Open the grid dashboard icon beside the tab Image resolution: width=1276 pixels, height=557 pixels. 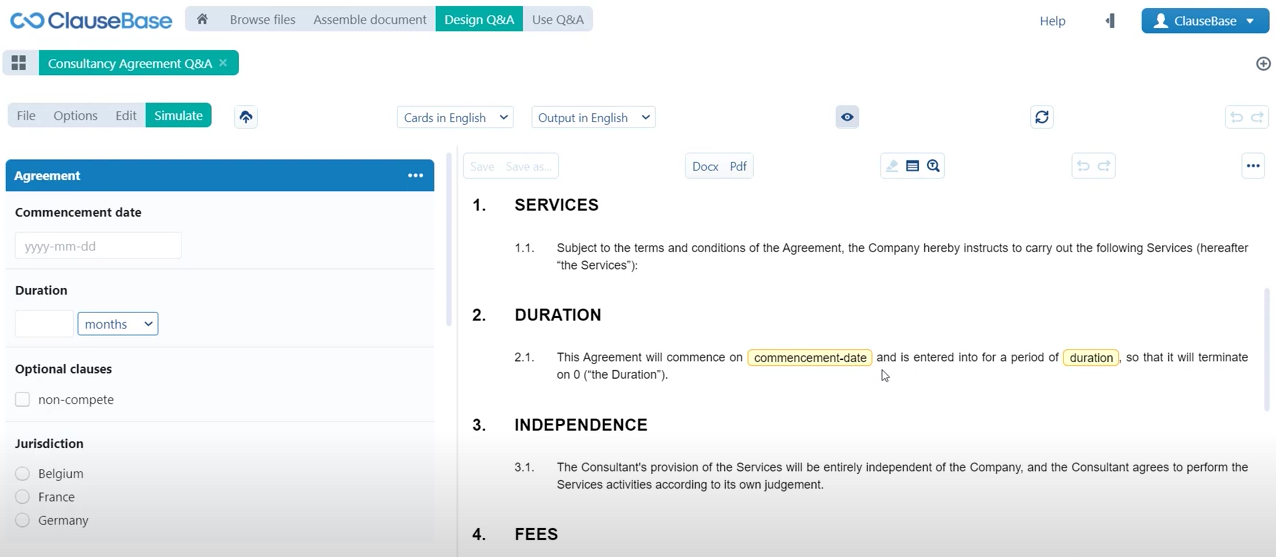pos(19,63)
